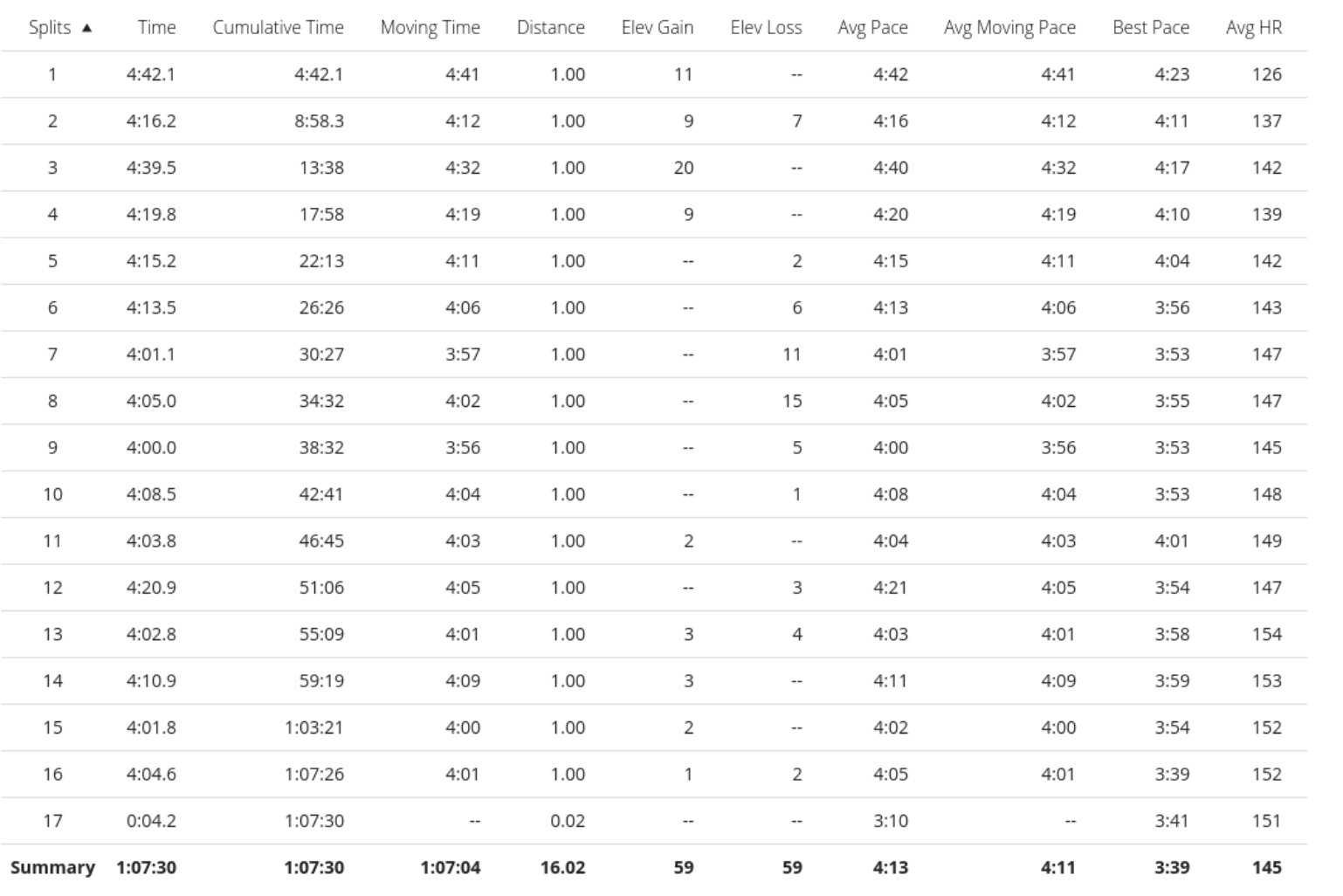Sort by Best Pace column header
This screenshot has height=896, width=1343.
click(x=1150, y=27)
